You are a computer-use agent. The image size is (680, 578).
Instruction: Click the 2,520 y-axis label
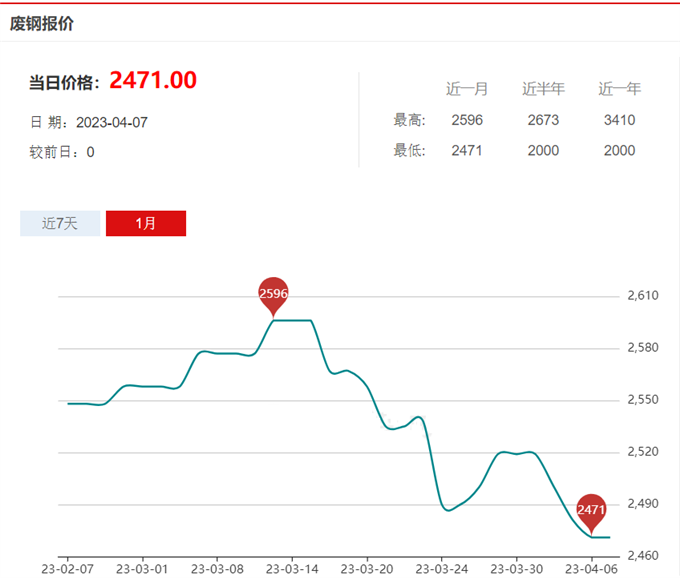pos(643,452)
